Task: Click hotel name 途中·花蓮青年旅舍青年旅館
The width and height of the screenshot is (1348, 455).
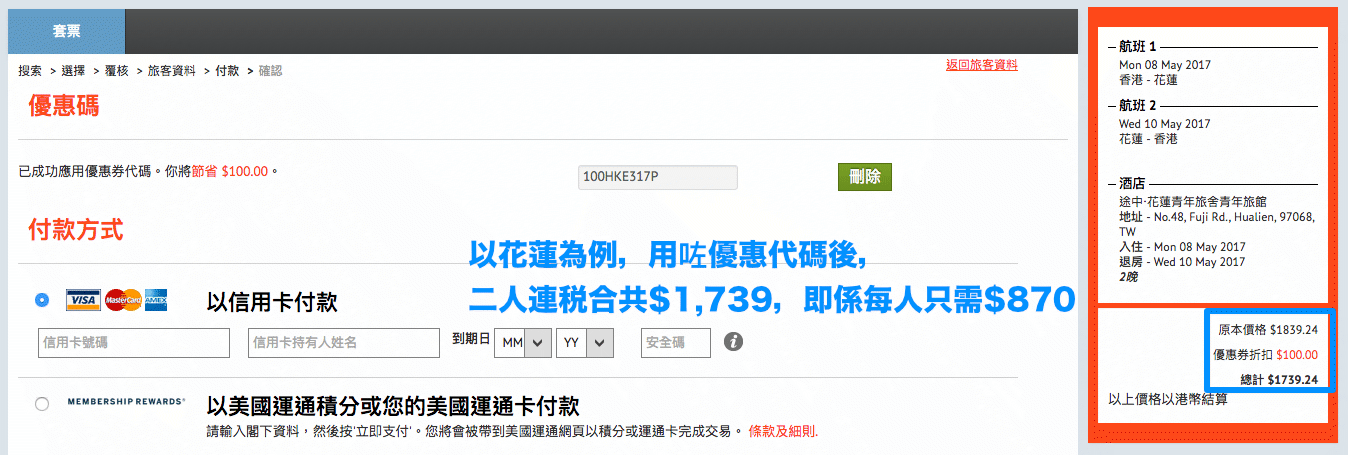Action: pos(1195,202)
